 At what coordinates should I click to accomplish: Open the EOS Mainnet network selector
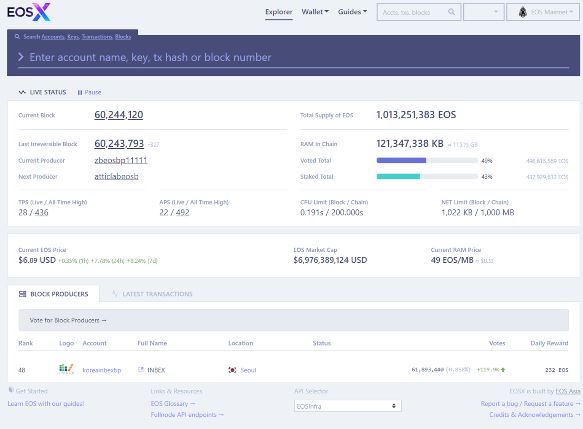(543, 12)
